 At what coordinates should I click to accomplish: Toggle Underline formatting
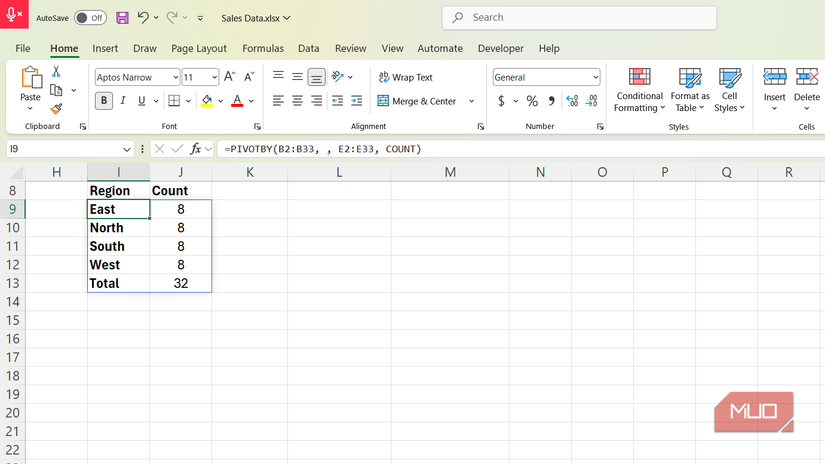tap(142, 100)
